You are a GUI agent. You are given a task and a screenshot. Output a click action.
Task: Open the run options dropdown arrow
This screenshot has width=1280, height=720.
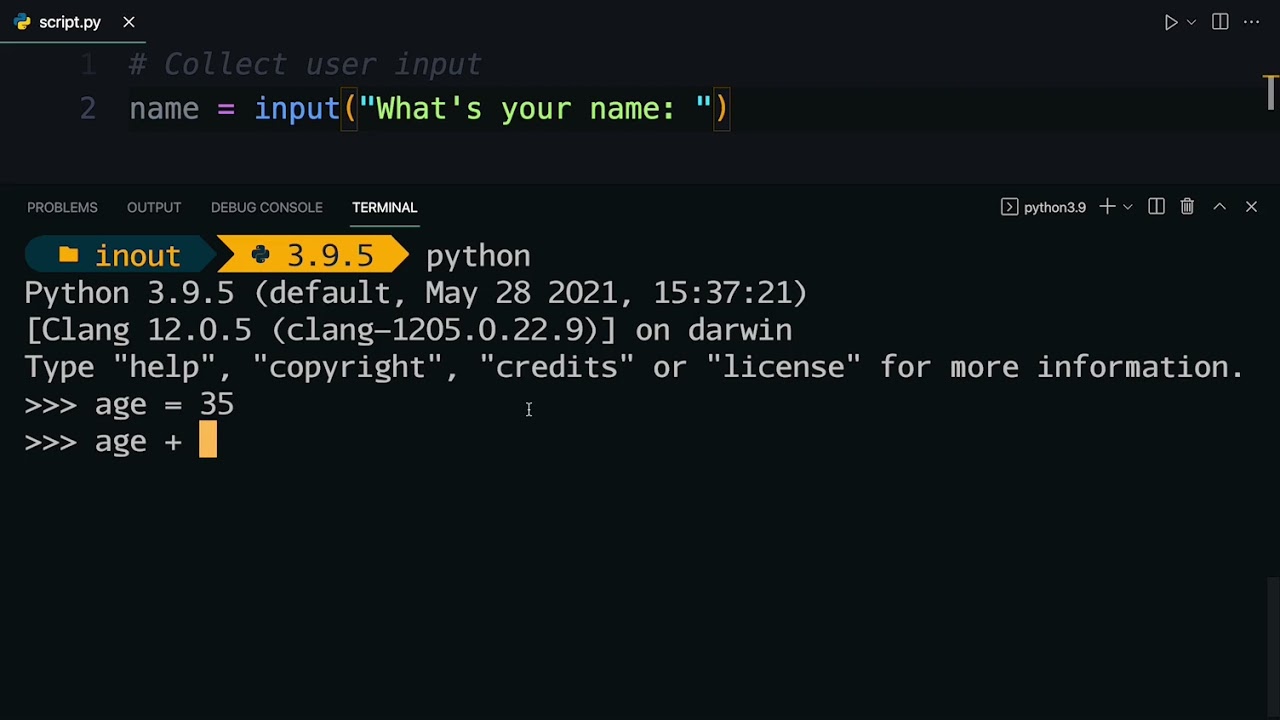1191,22
